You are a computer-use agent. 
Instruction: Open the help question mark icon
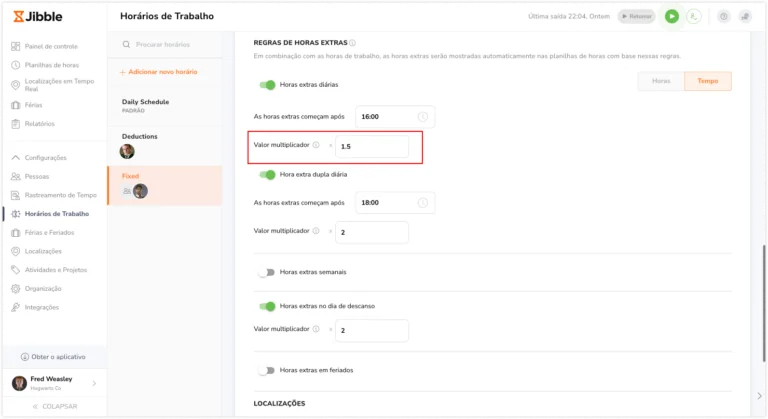pyautogui.click(x=723, y=16)
